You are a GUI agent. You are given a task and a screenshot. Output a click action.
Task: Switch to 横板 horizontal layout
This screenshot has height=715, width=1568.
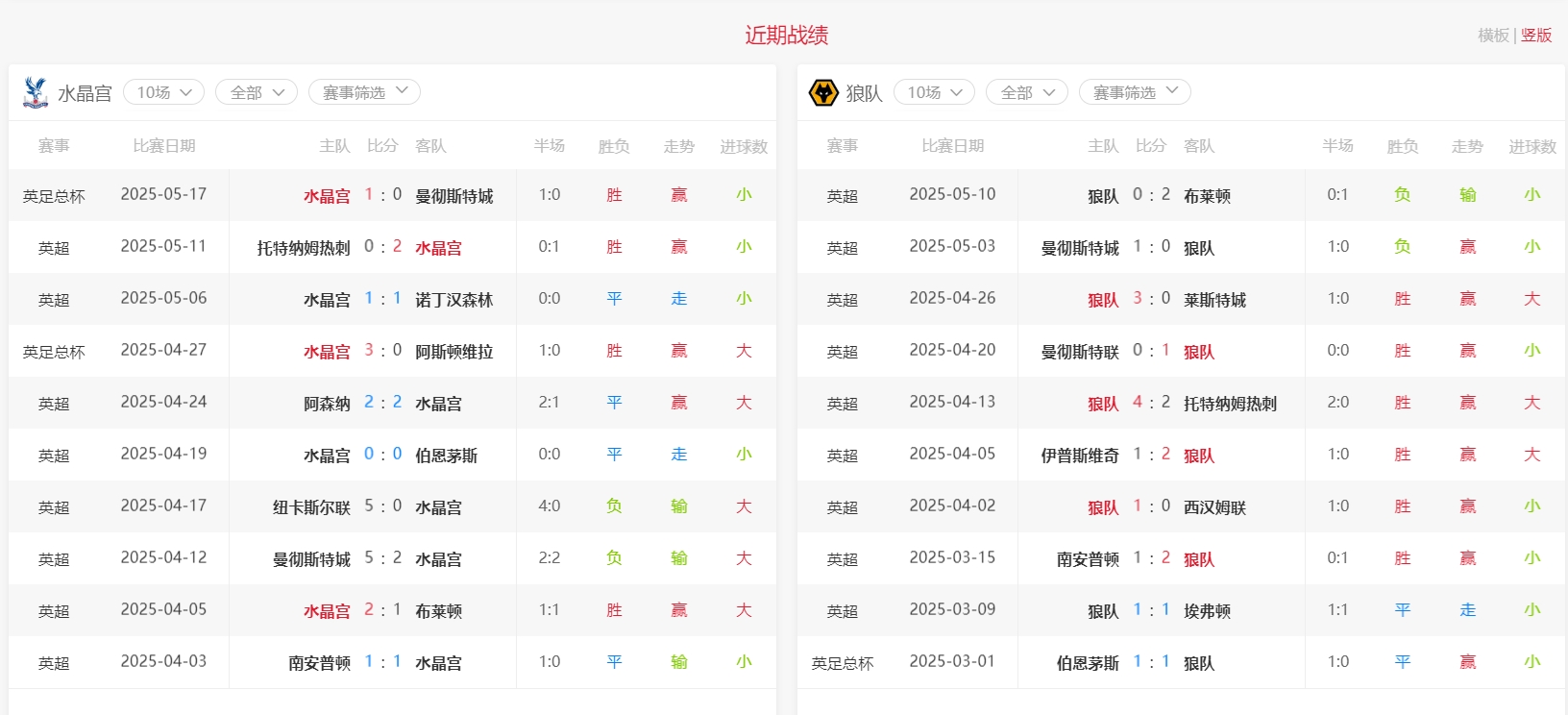tap(1493, 36)
